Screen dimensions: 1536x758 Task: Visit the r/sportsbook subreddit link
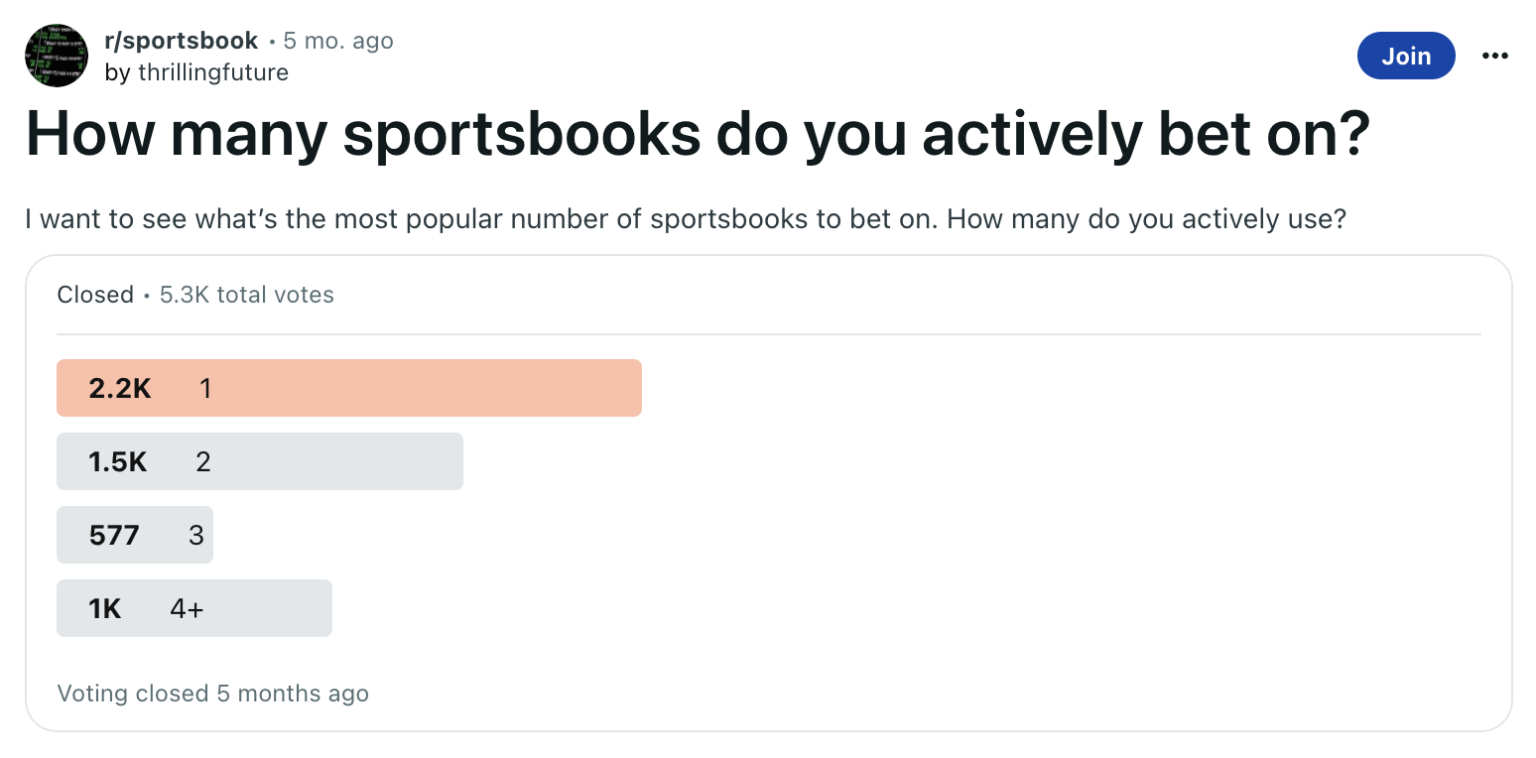pos(181,41)
